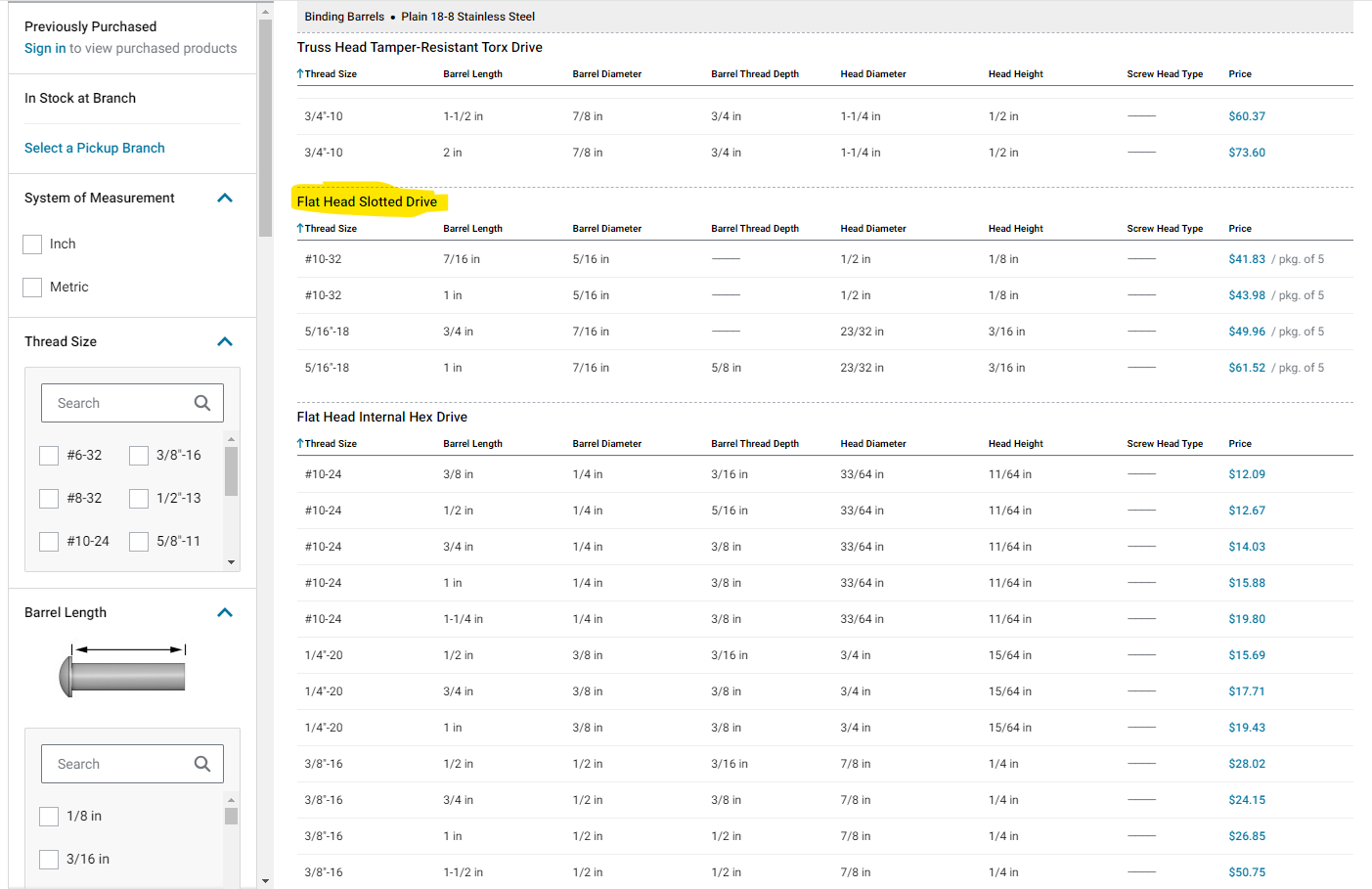Focus the Barrel Length search field
The image size is (1372, 889).
(x=132, y=764)
